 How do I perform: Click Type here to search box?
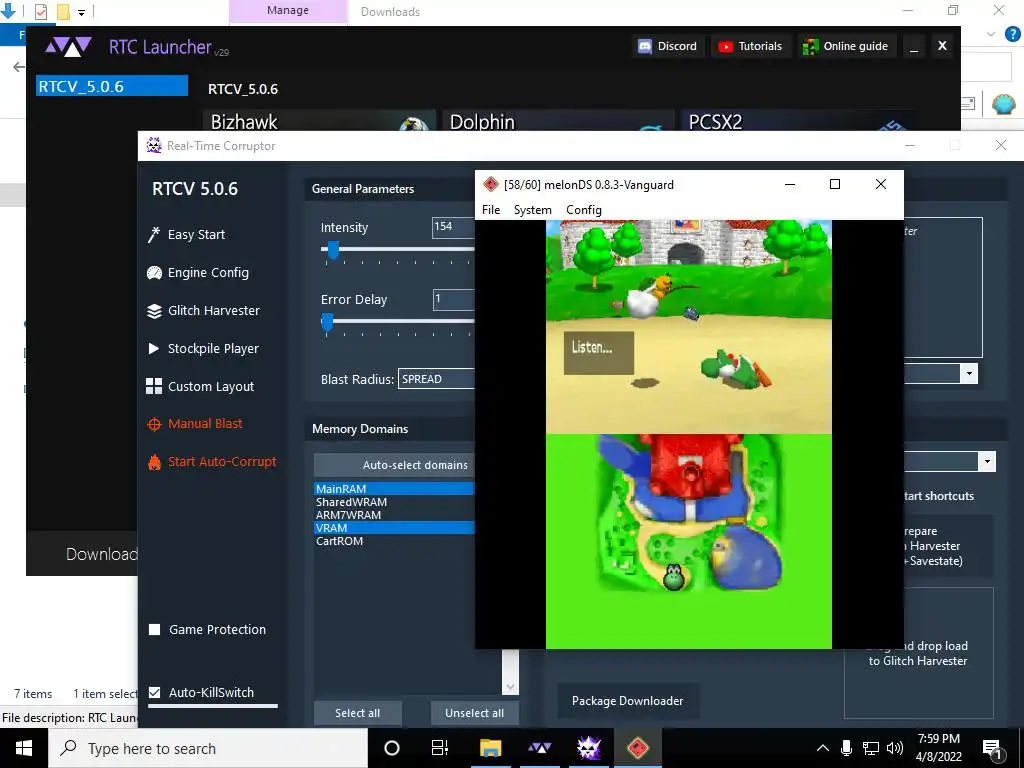[x=208, y=748]
